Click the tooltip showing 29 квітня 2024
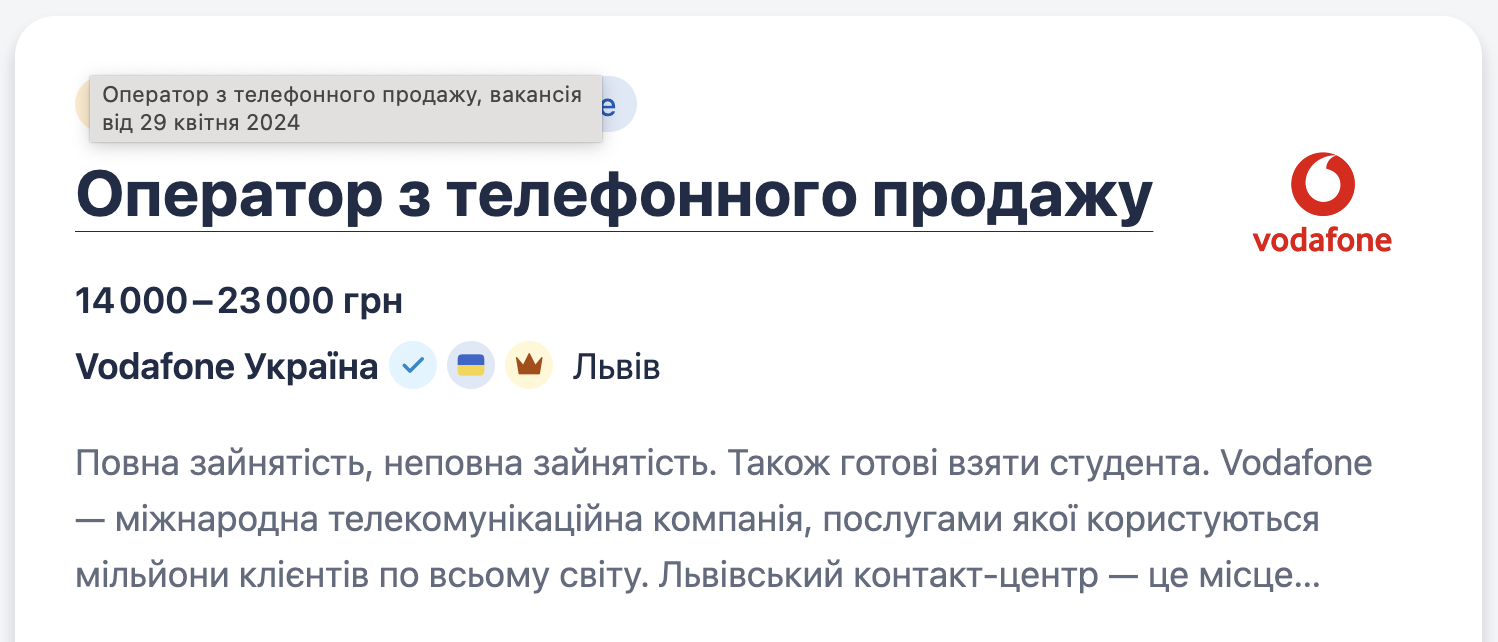The image size is (1498, 642). (x=345, y=108)
